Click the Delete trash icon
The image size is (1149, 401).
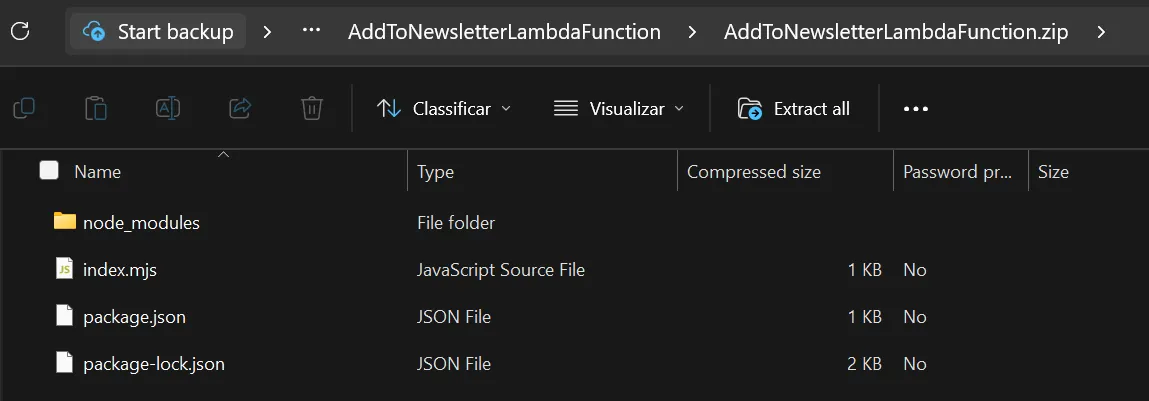[312, 108]
